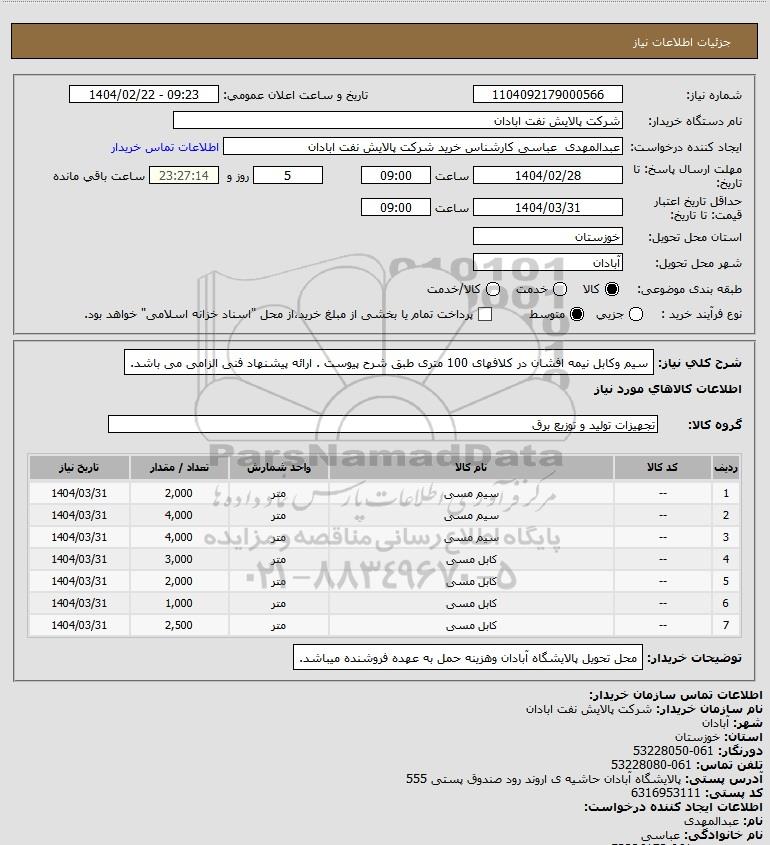The image size is (770, 845).
Task: Choose the متوسط purchase type radio
Action: click(x=577, y=314)
